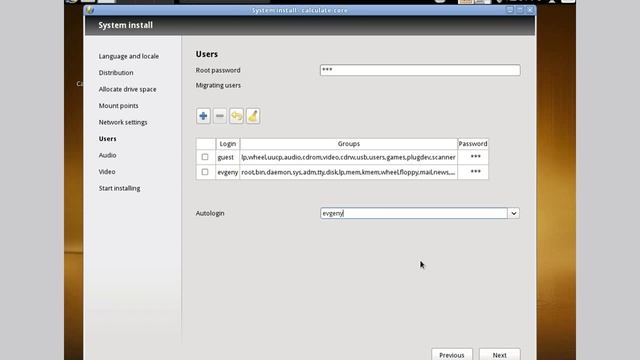Image resolution: width=640 pixels, height=360 pixels.
Task: Maximize the System install window
Action: [520, 10]
